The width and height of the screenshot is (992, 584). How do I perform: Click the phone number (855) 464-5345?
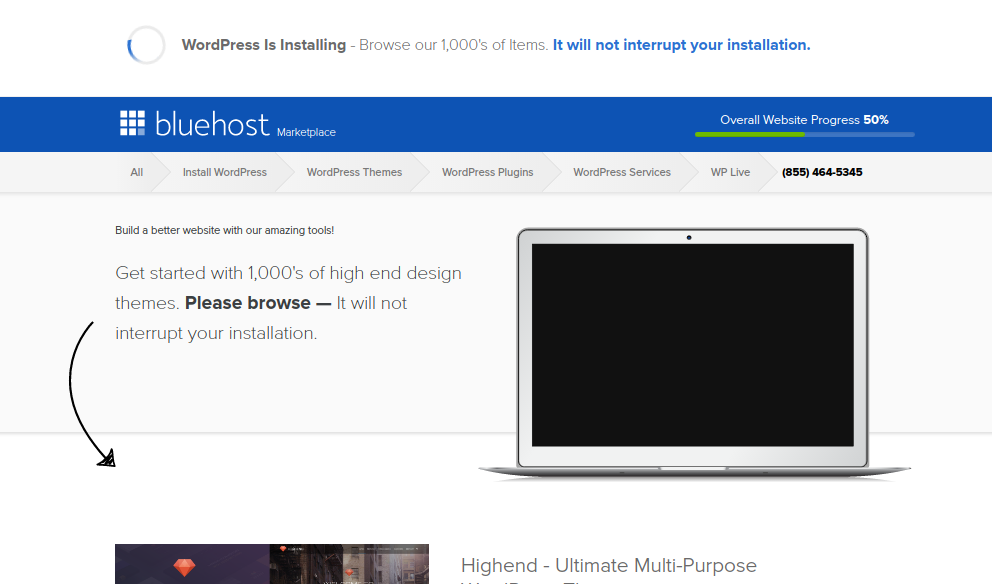[822, 172]
